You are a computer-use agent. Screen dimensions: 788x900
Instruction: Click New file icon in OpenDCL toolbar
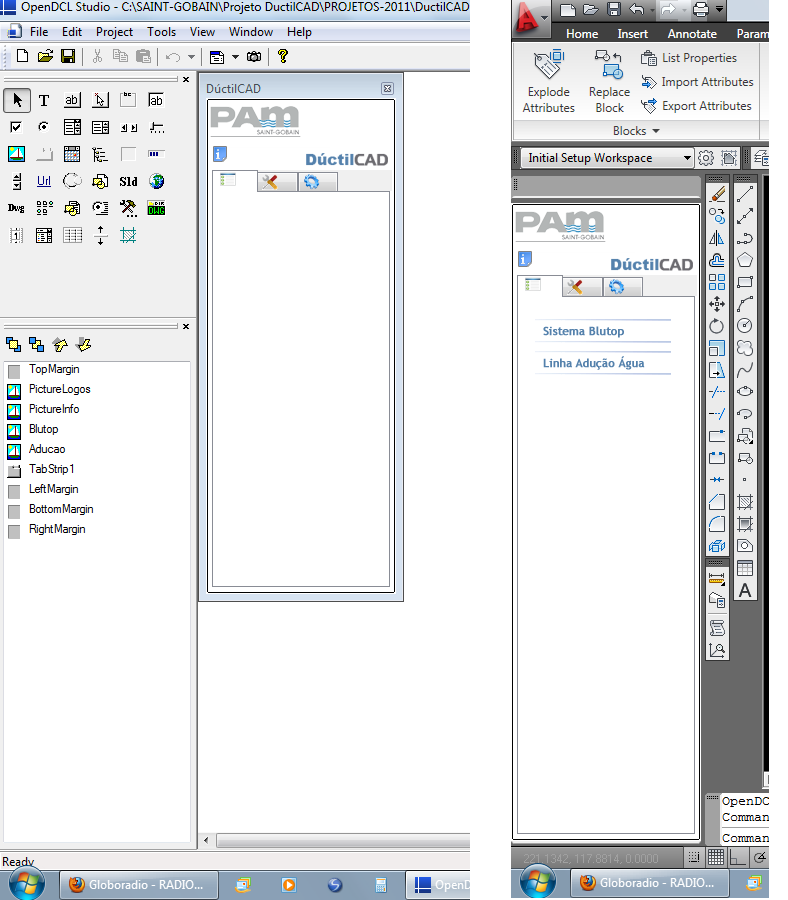pyautogui.click(x=22, y=56)
